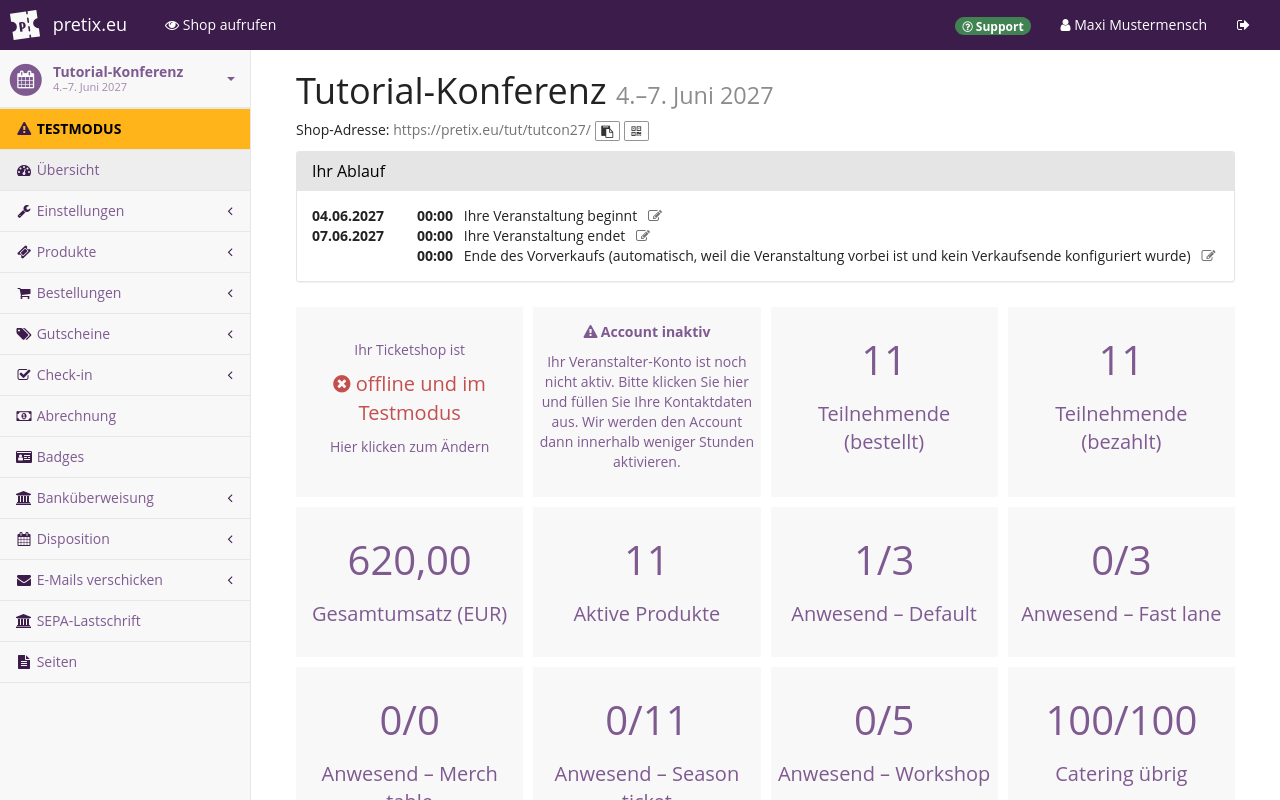Open the Abrechnung page
1280x800 pixels.
[x=125, y=416]
